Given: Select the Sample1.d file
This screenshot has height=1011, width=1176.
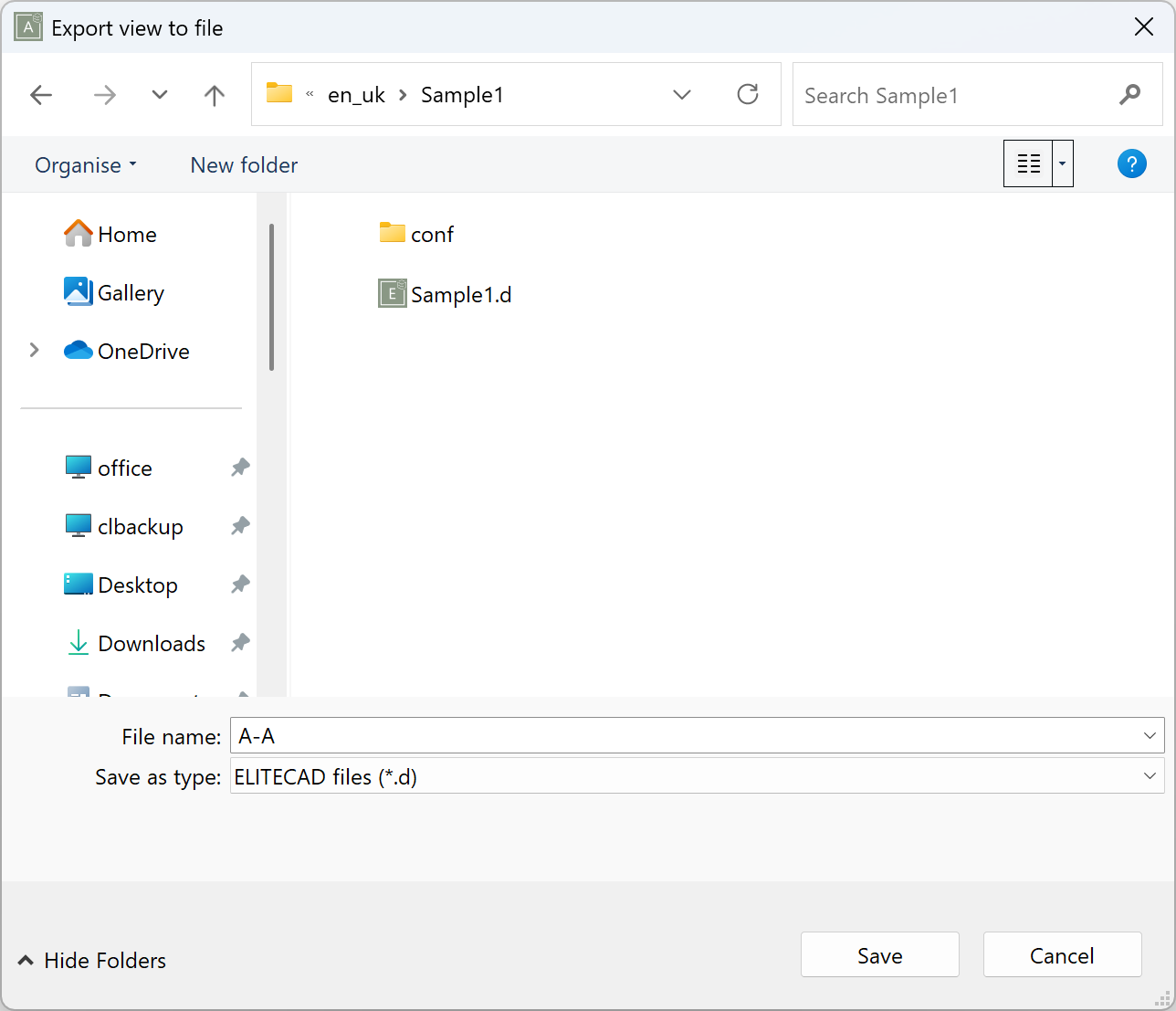Looking at the screenshot, I should (x=459, y=294).
